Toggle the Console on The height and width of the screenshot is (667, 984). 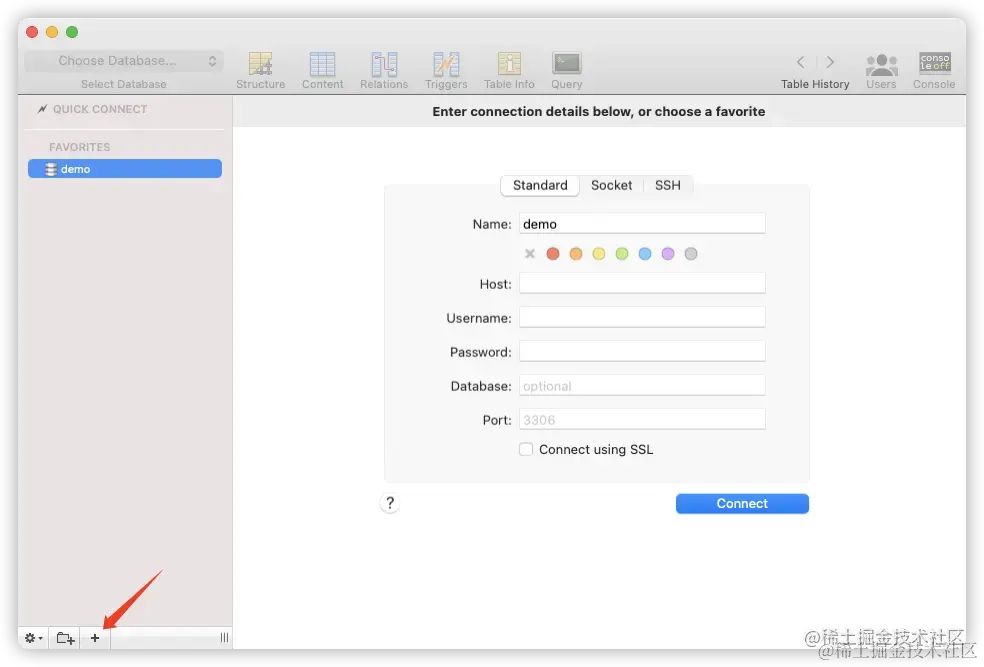(934, 62)
